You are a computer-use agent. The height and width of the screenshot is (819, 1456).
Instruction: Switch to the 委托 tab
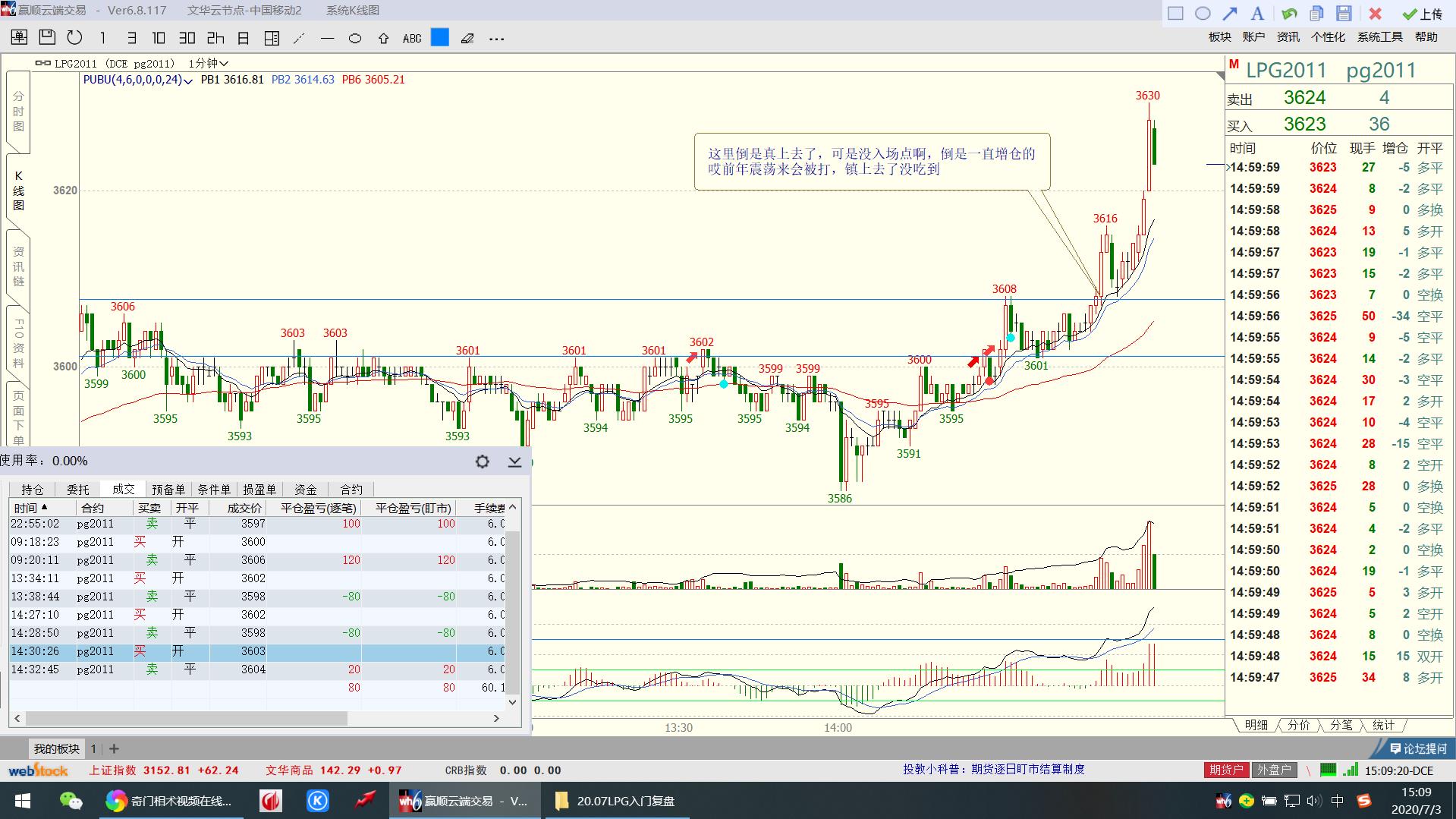pyautogui.click(x=78, y=490)
